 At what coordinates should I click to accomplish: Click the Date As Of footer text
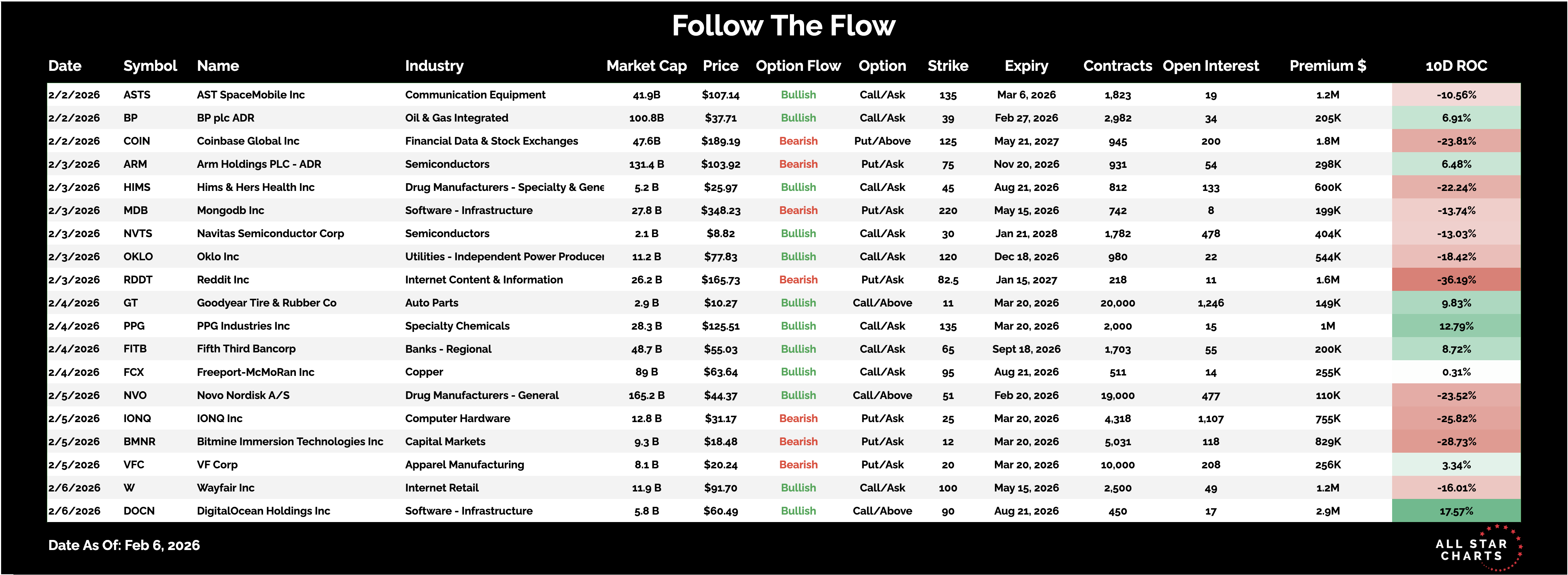pyautogui.click(x=124, y=545)
